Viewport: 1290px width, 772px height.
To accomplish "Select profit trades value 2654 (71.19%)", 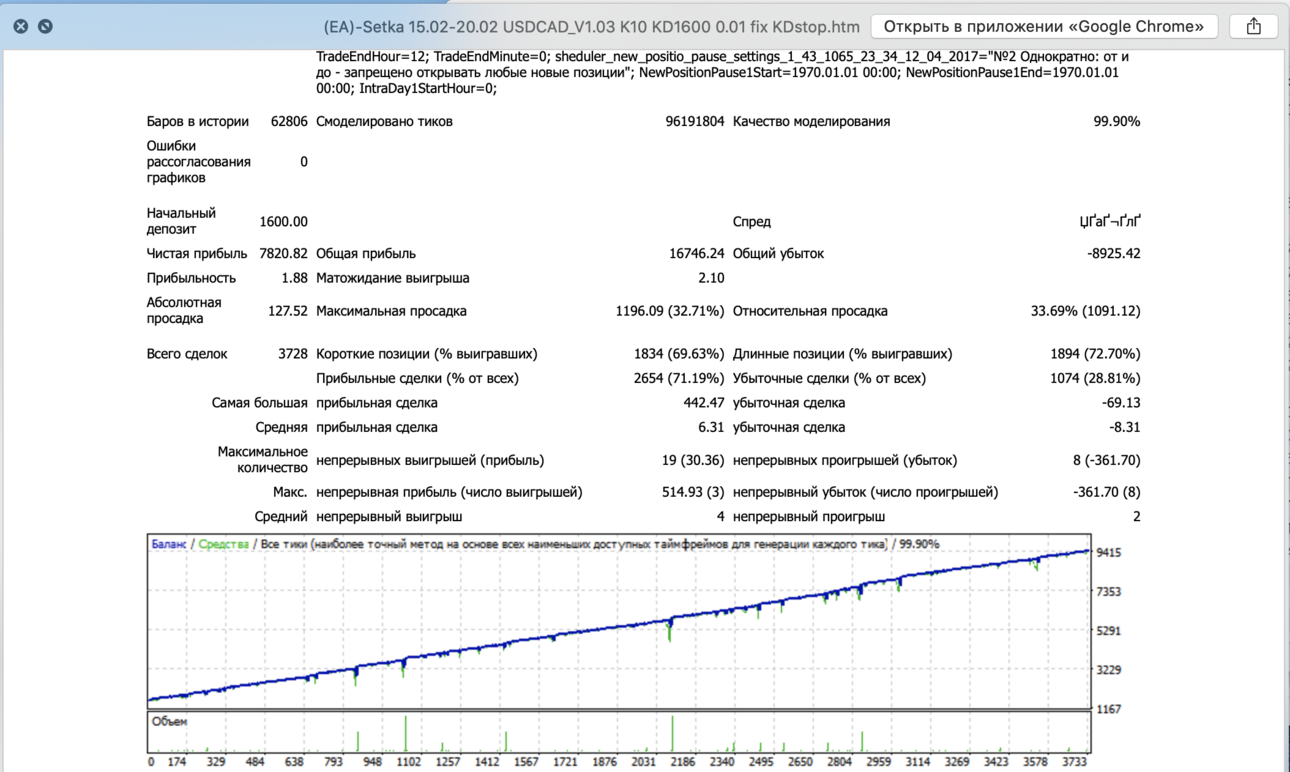I will [x=679, y=378].
